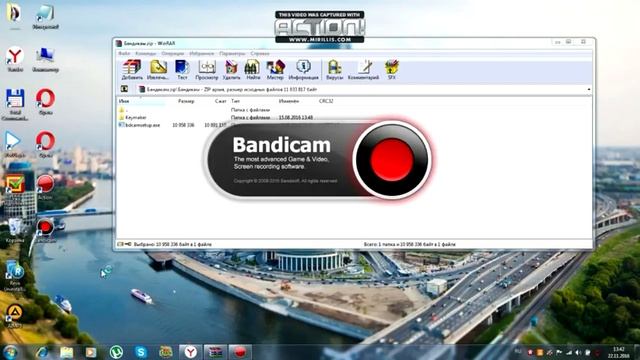Click the Комментарий (Comment) toolbar icon
Screen dimensions: 640x360
pyautogui.click(x=363, y=69)
